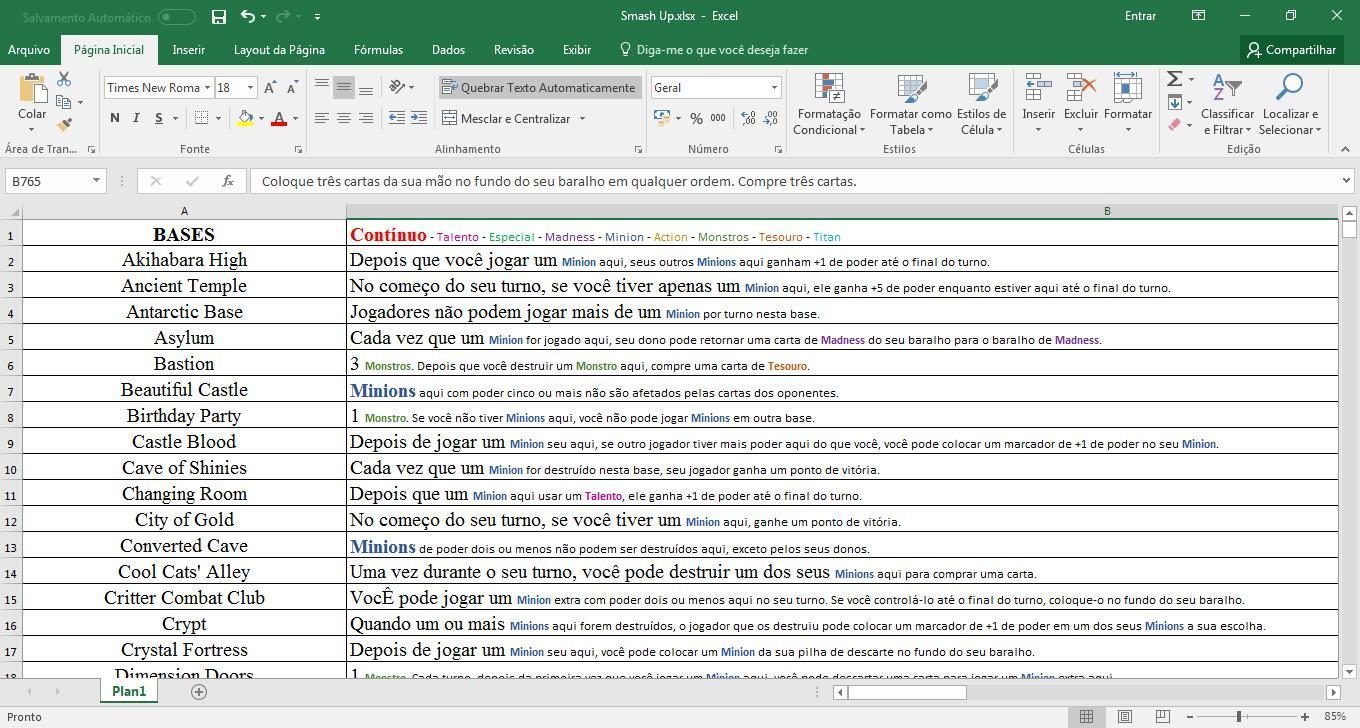Toggle Center horizontal alignment
1360x728 pixels.
point(343,118)
